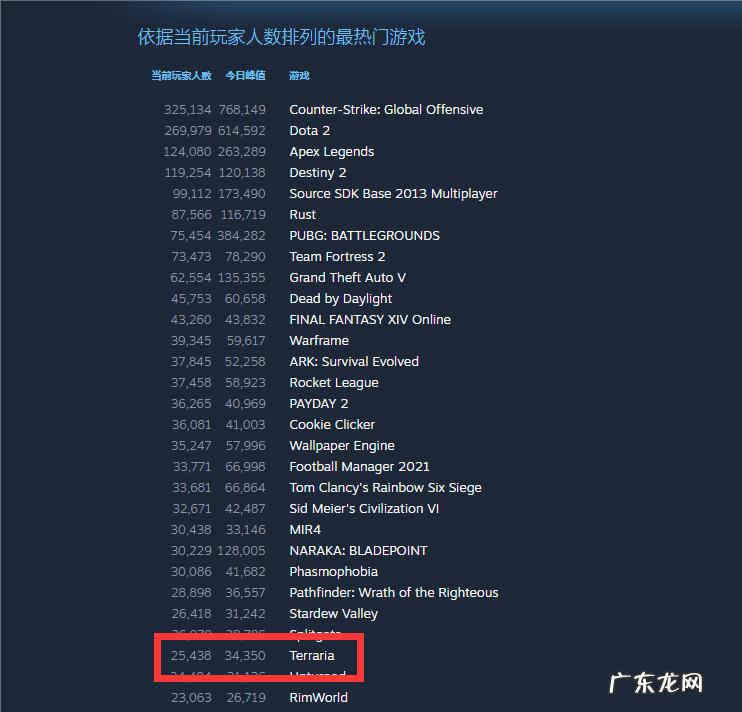Click ARK: Survival Evolved
The width and height of the screenshot is (742, 712).
(x=354, y=362)
